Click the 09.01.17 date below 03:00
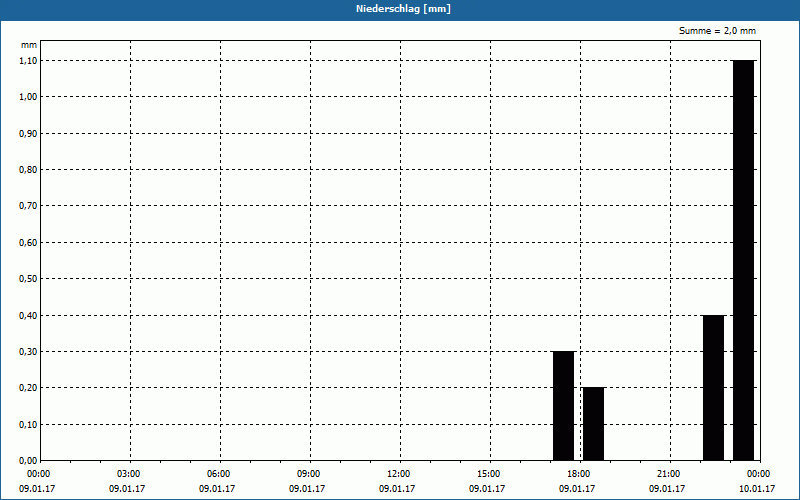This screenshot has height=500, width=800. pos(127,489)
